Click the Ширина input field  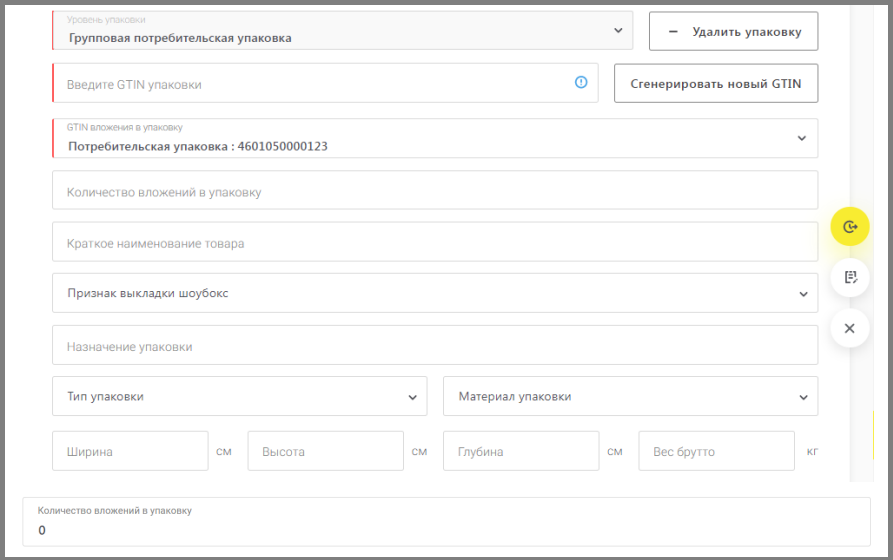[x=130, y=451]
